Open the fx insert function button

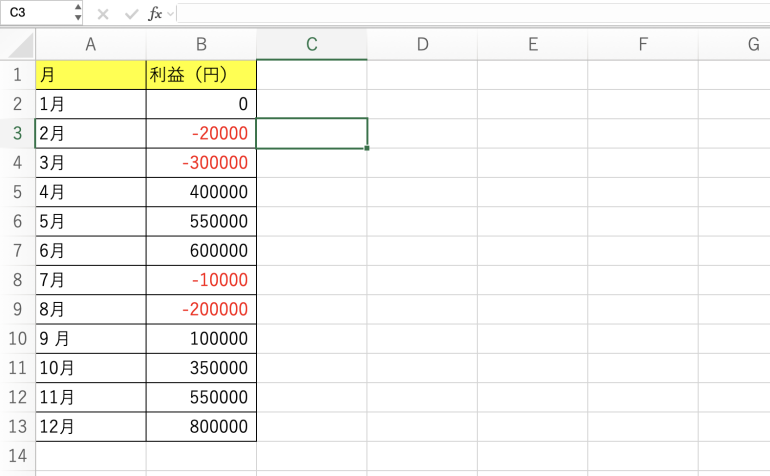coord(155,14)
